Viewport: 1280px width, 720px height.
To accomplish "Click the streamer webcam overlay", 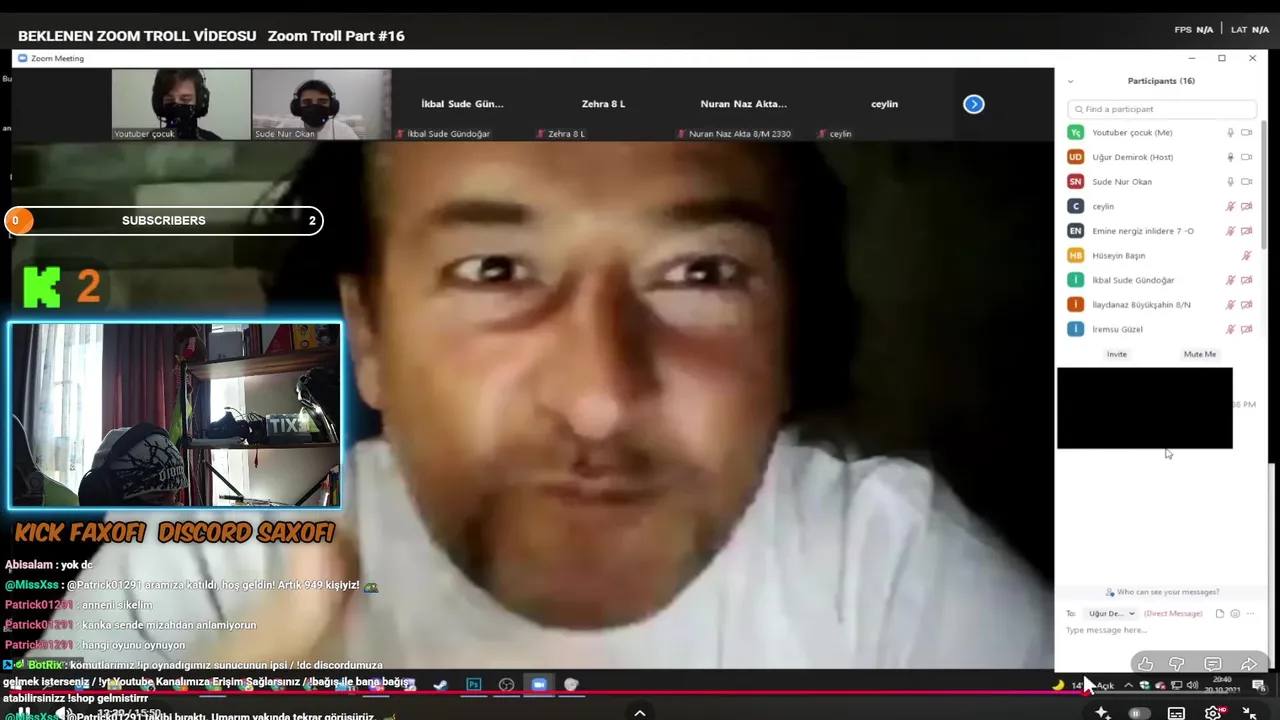I will tap(175, 415).
